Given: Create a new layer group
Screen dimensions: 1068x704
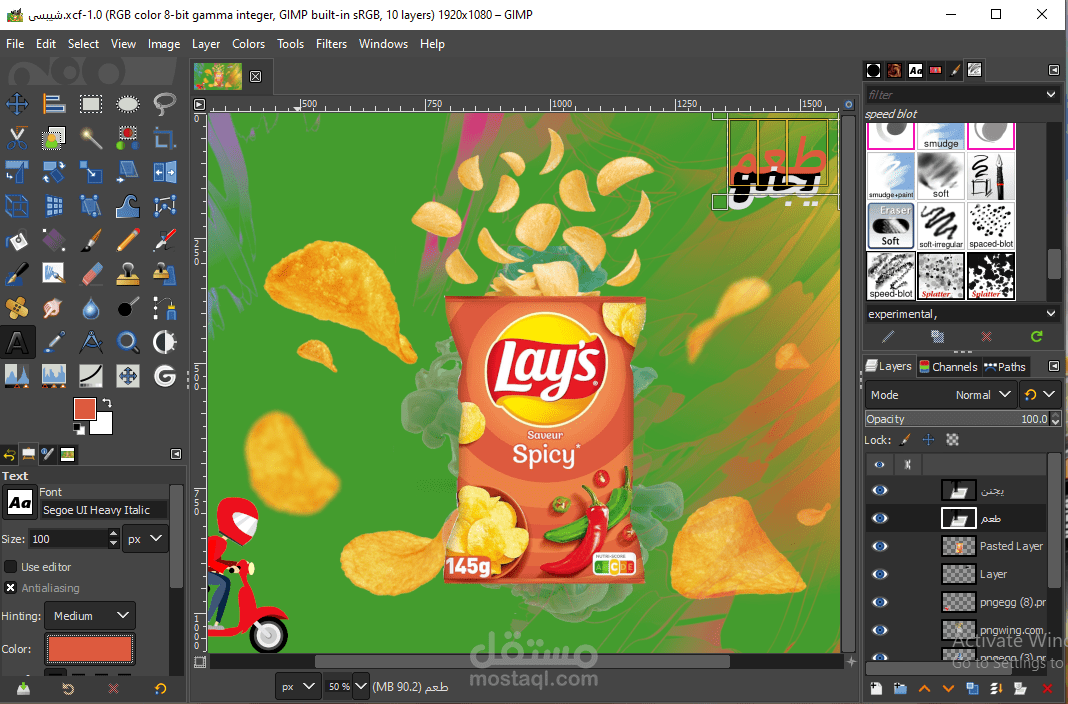Looking at the screenshot, I should 900,689.
